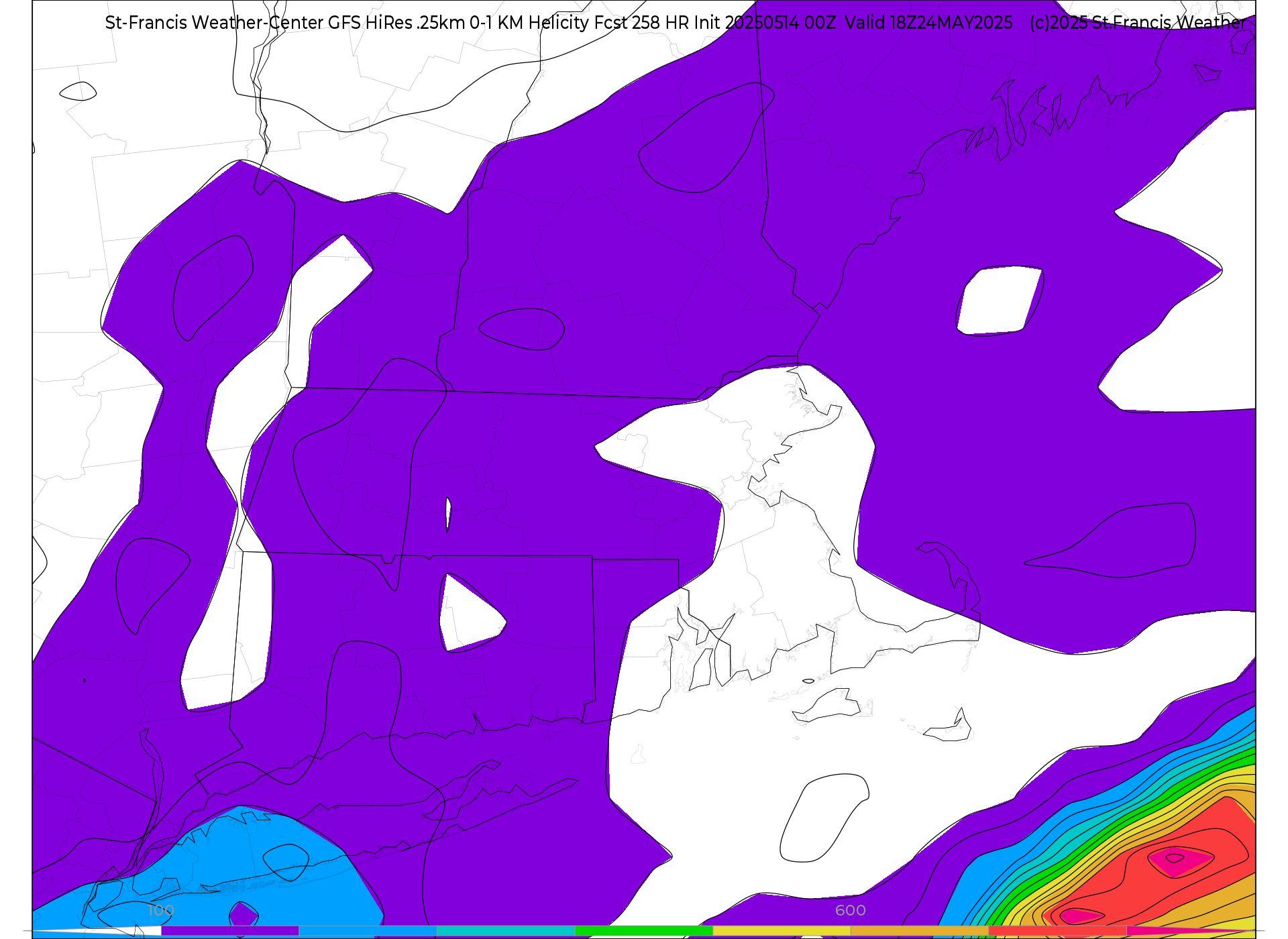Screen dimensions: 1288x939
Task: Click the 'GFS HiRes .25km' model text
Action: click(396, 23)
